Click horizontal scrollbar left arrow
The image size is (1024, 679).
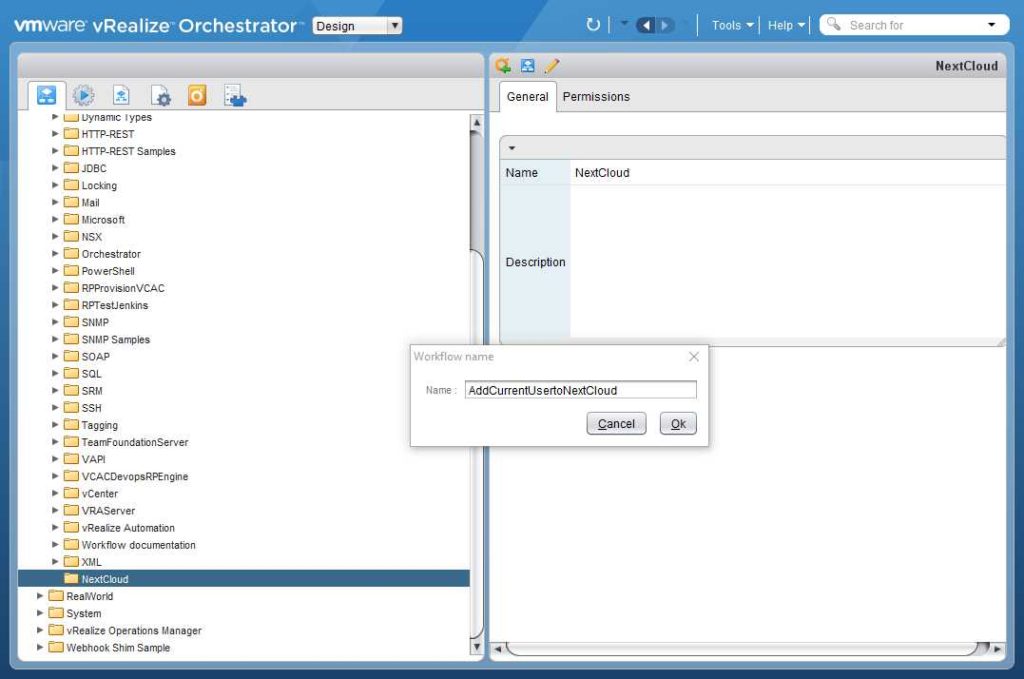pos(498,649)
